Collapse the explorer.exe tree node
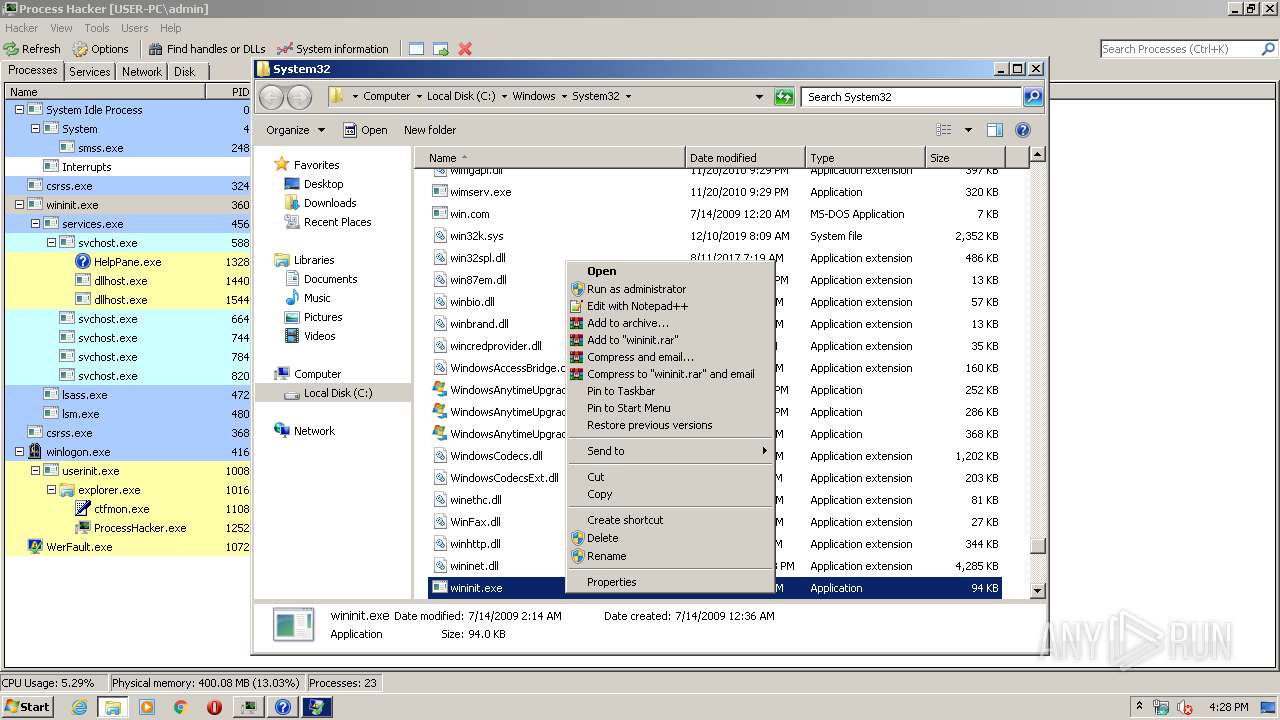Viewport: 1280px width, 720px height. (x=51, y=490)
